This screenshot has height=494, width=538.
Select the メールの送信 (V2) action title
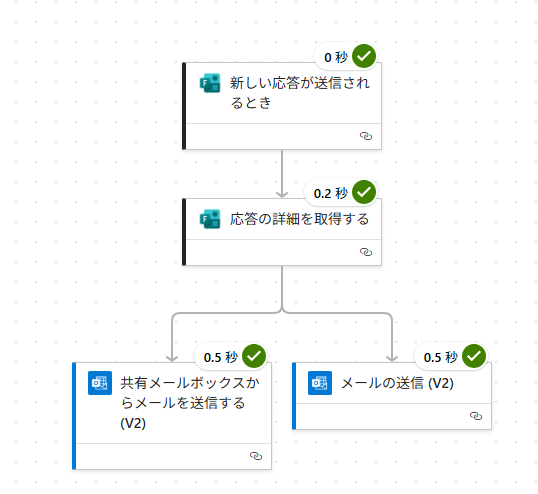[397, 383]
